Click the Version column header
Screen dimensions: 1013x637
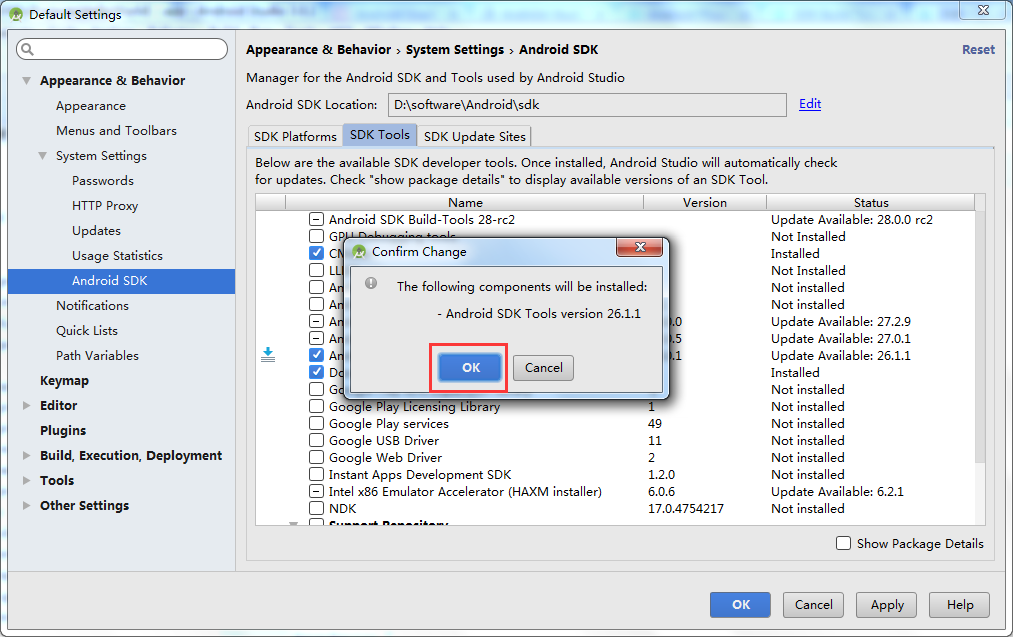tap(705, 202)
